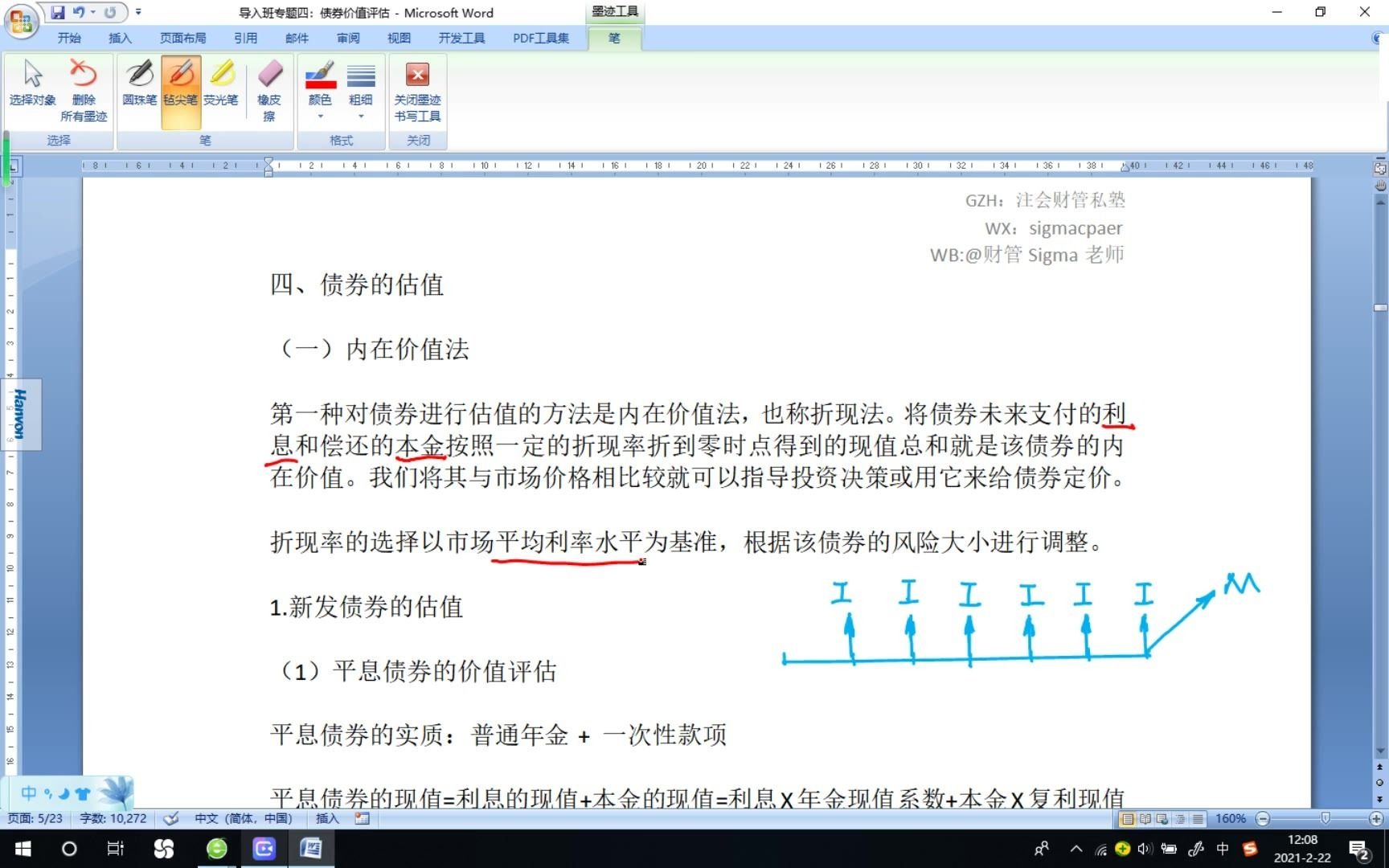Click the 160% zoom level button

point(1231,818)
